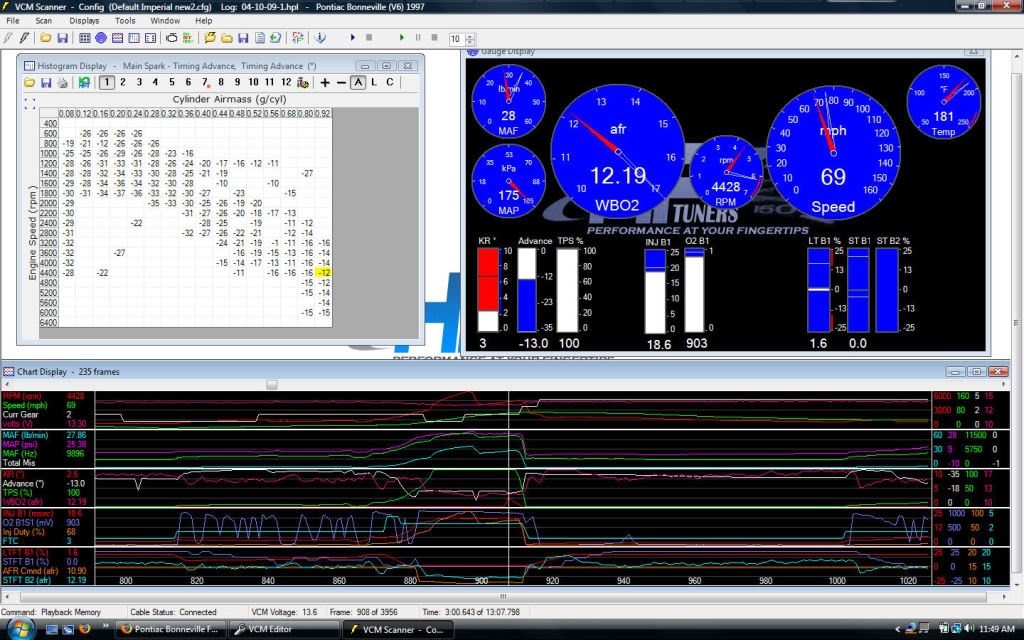Select histogram table 1 toggle
The image size is (1024, 640).
[x=106, y=82]
